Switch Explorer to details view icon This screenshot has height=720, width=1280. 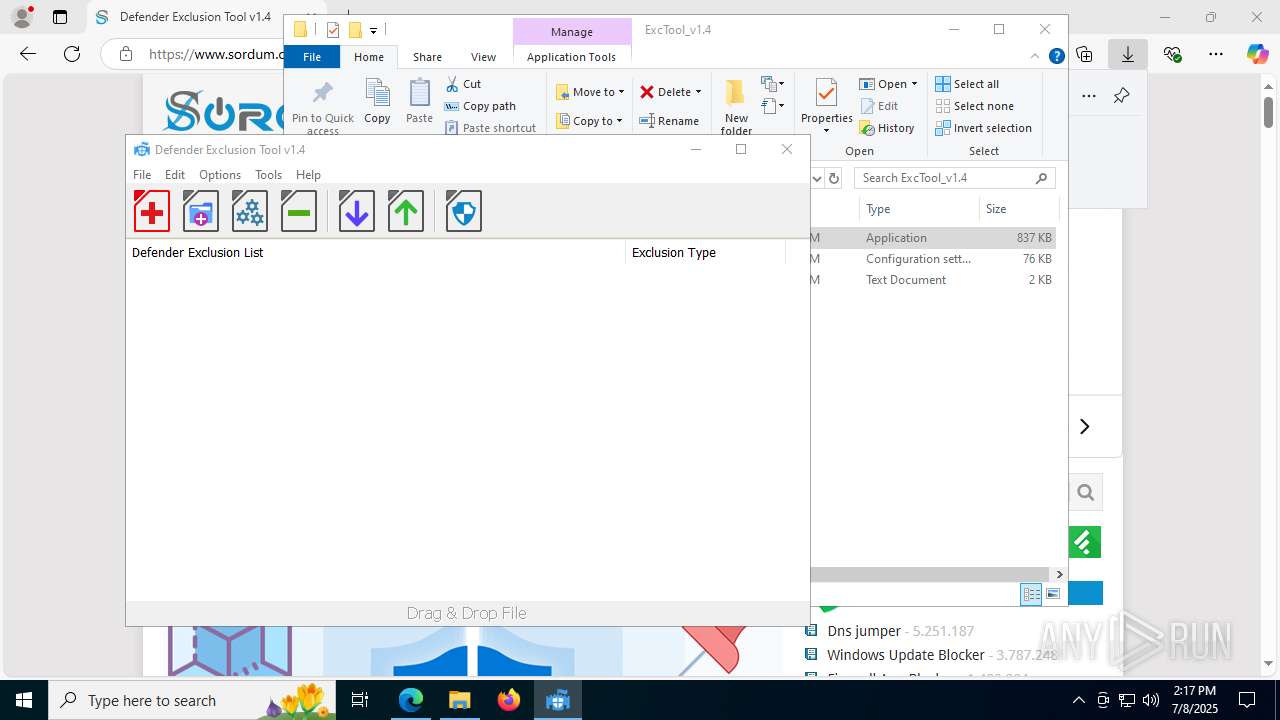(1031, 594)
